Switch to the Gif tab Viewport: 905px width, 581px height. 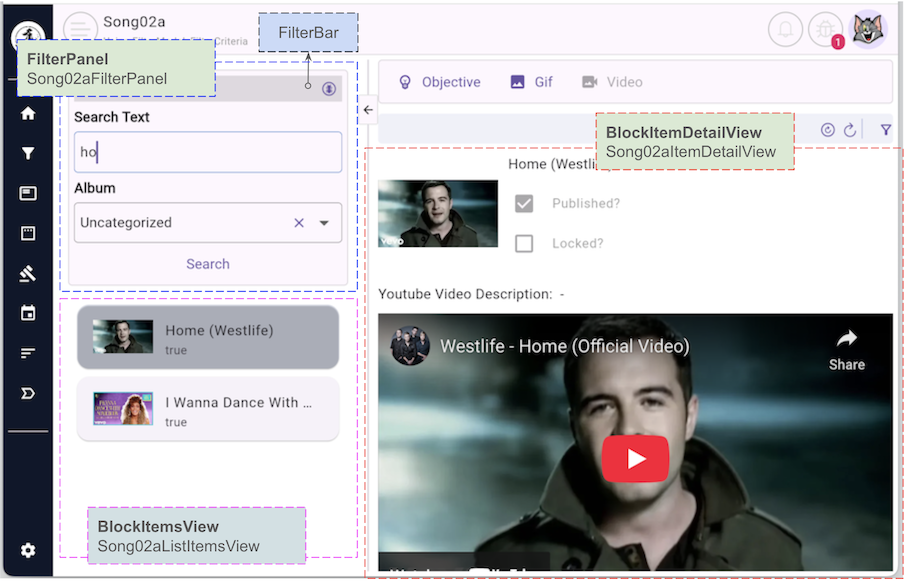coord(531,82)
